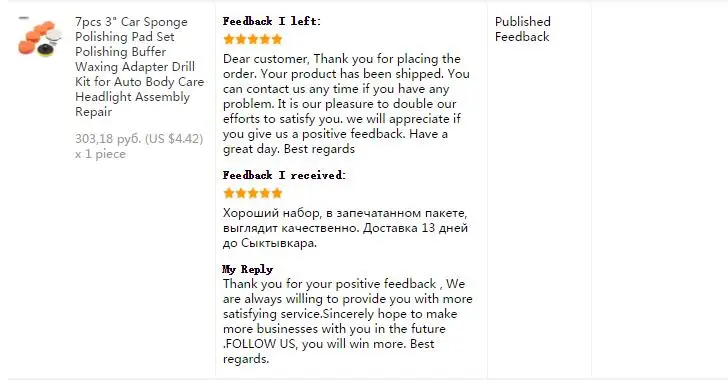Click the x 1 piece quantity text
This screenshot has width=728, height=380.
coord(100,154)
